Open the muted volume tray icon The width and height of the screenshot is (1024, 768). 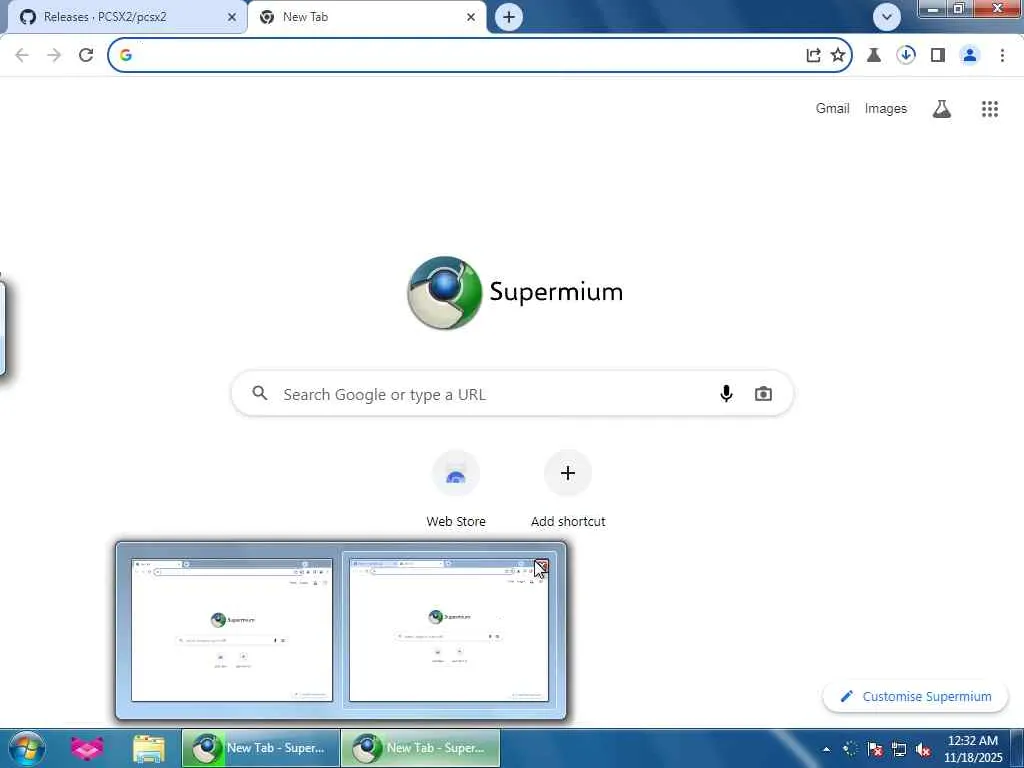click(x=923, y=749)
